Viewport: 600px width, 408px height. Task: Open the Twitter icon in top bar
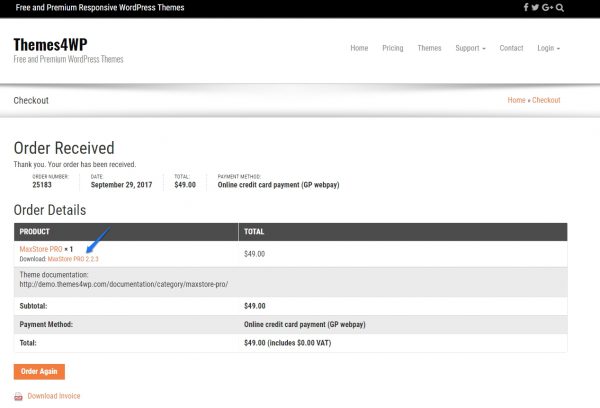pos(535,7)
